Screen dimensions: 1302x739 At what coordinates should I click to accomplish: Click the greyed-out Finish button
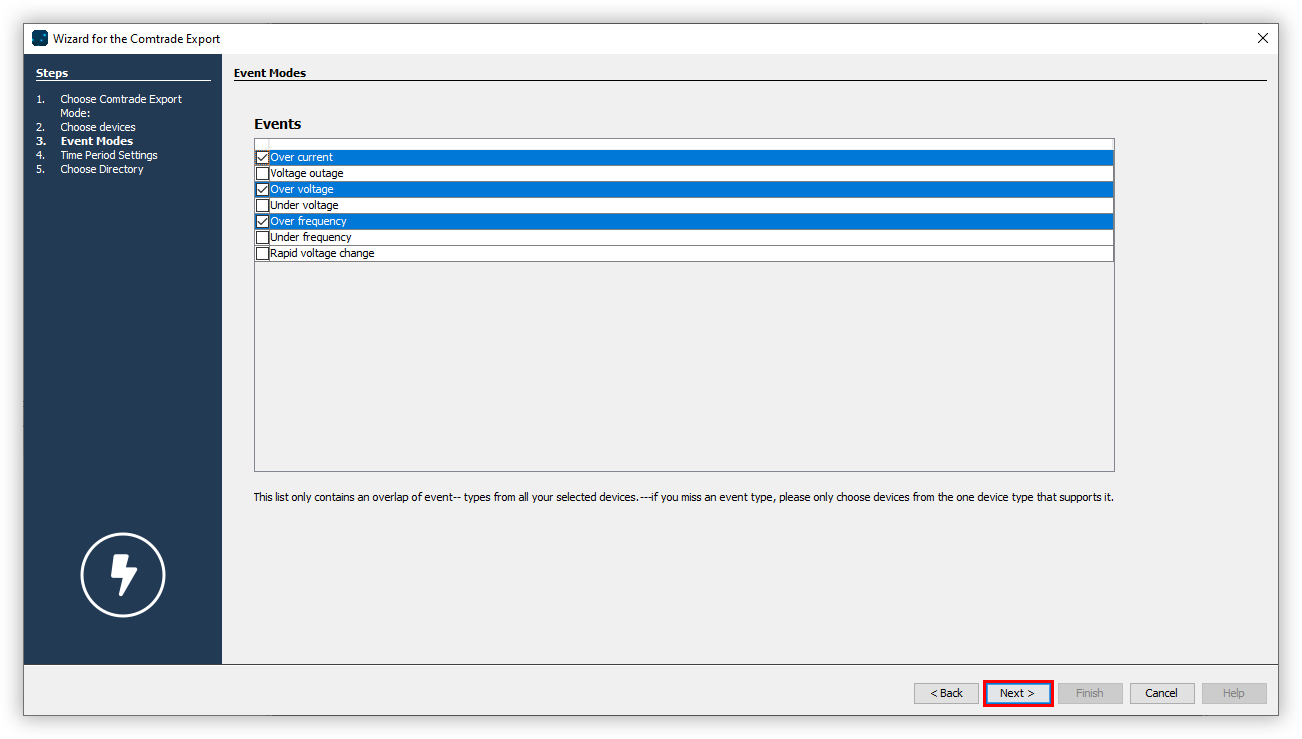tap(1089, 693)
